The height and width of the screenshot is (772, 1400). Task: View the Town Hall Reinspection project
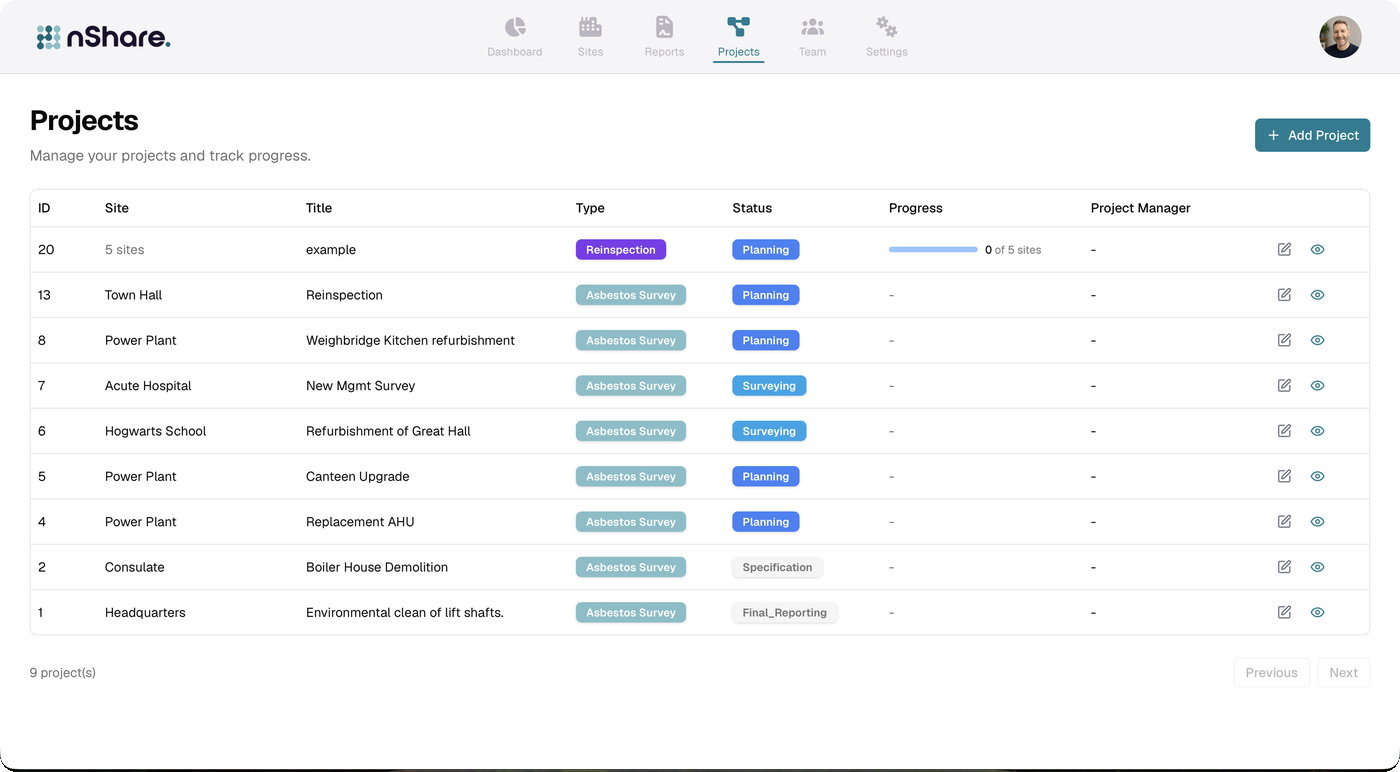[x=1317, y=295]
